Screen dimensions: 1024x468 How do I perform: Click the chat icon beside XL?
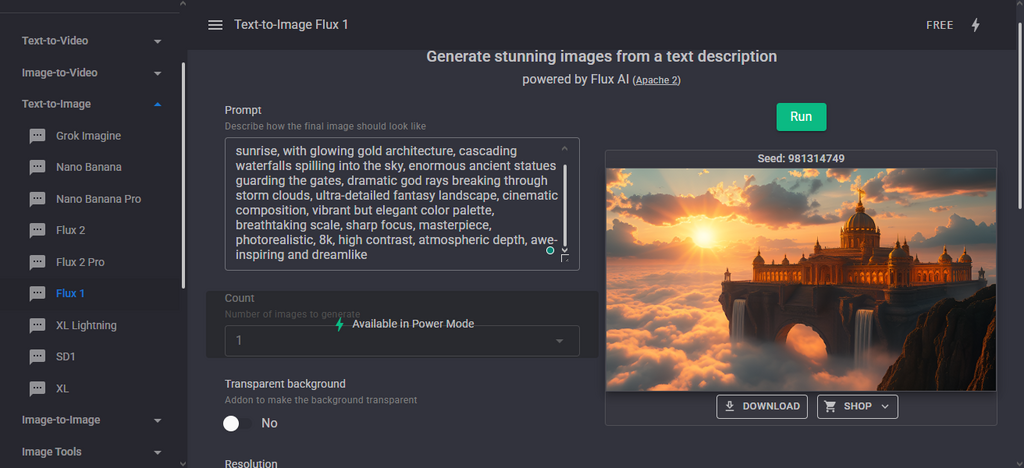point(38,389)
